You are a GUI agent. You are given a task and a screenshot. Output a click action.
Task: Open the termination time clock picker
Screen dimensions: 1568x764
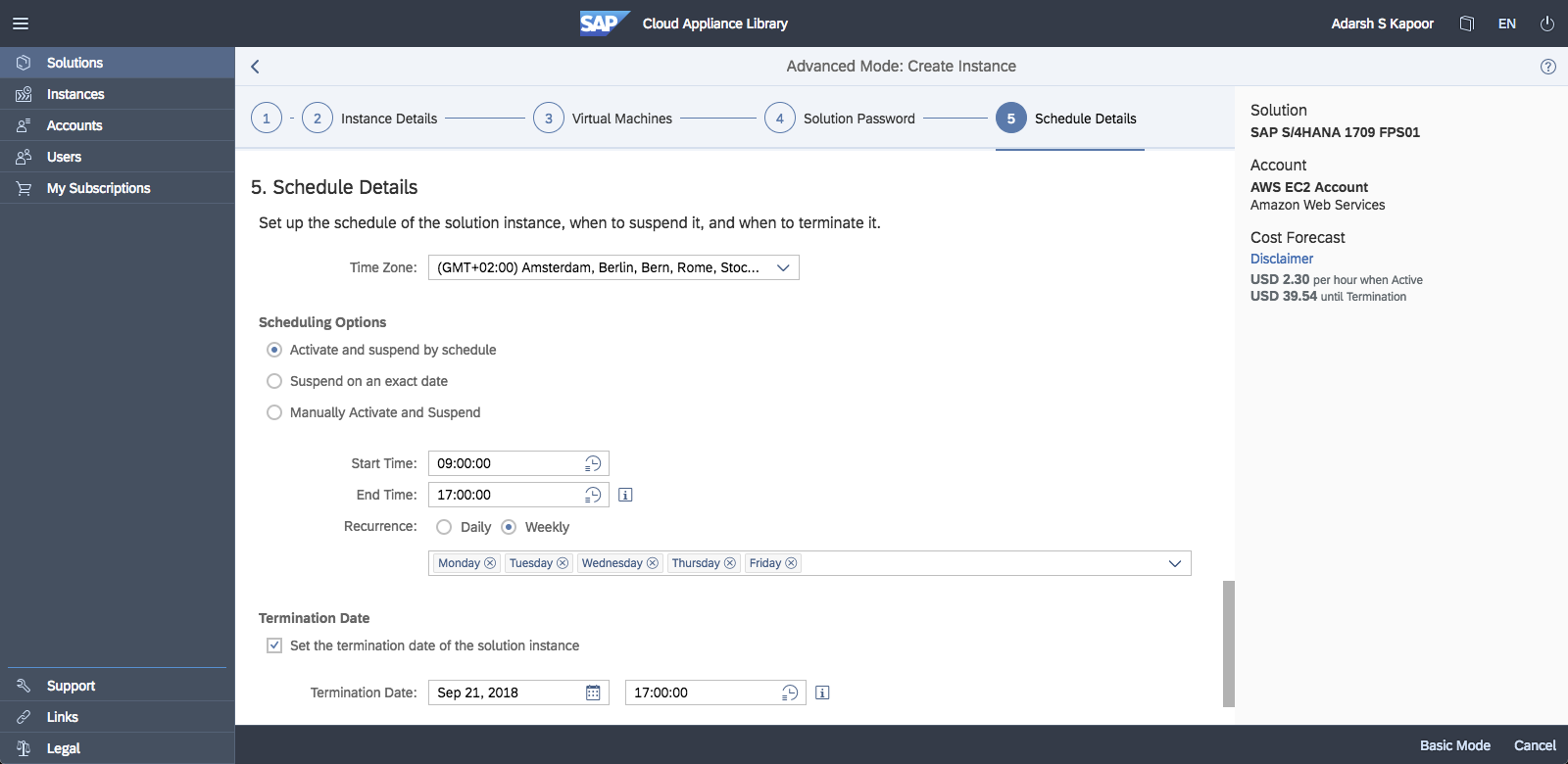pos(790,692)
